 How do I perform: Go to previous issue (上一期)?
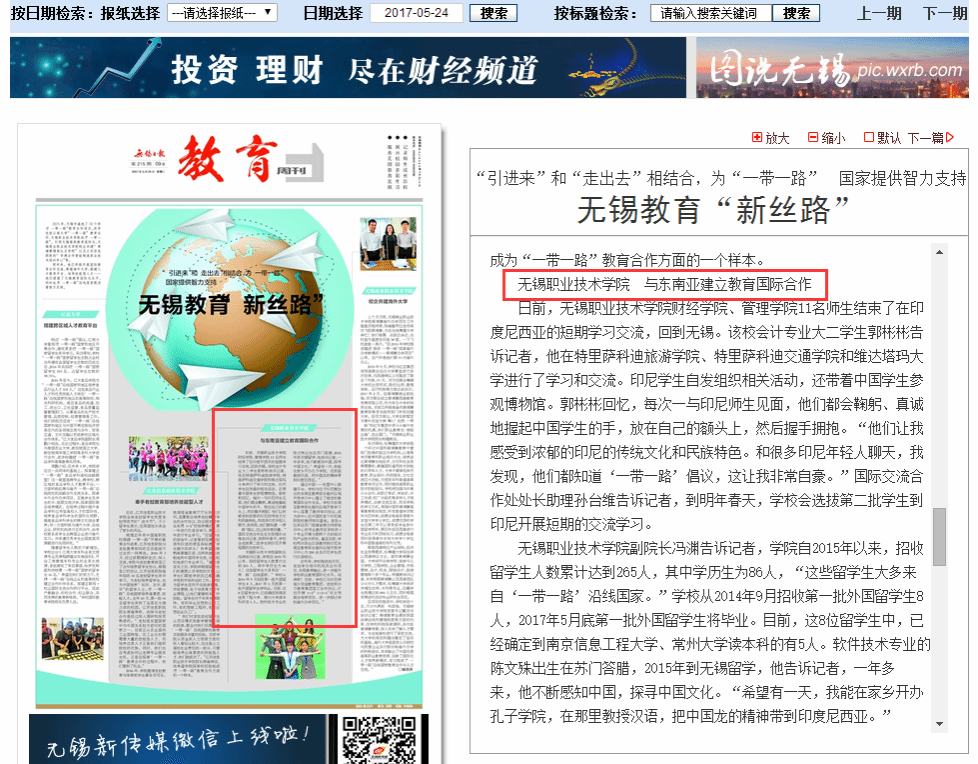coord(879,13)
